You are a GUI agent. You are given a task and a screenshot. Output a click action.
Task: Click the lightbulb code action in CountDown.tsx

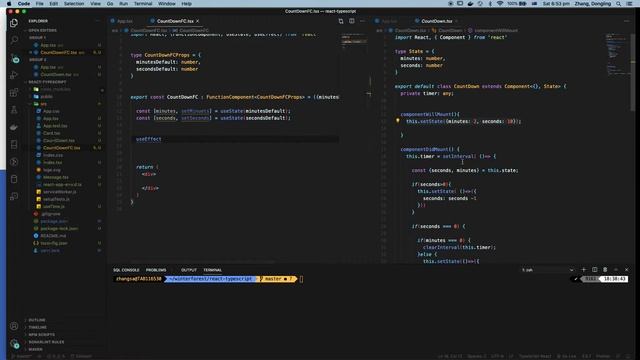pyautogui.click(x=398, y=121)
